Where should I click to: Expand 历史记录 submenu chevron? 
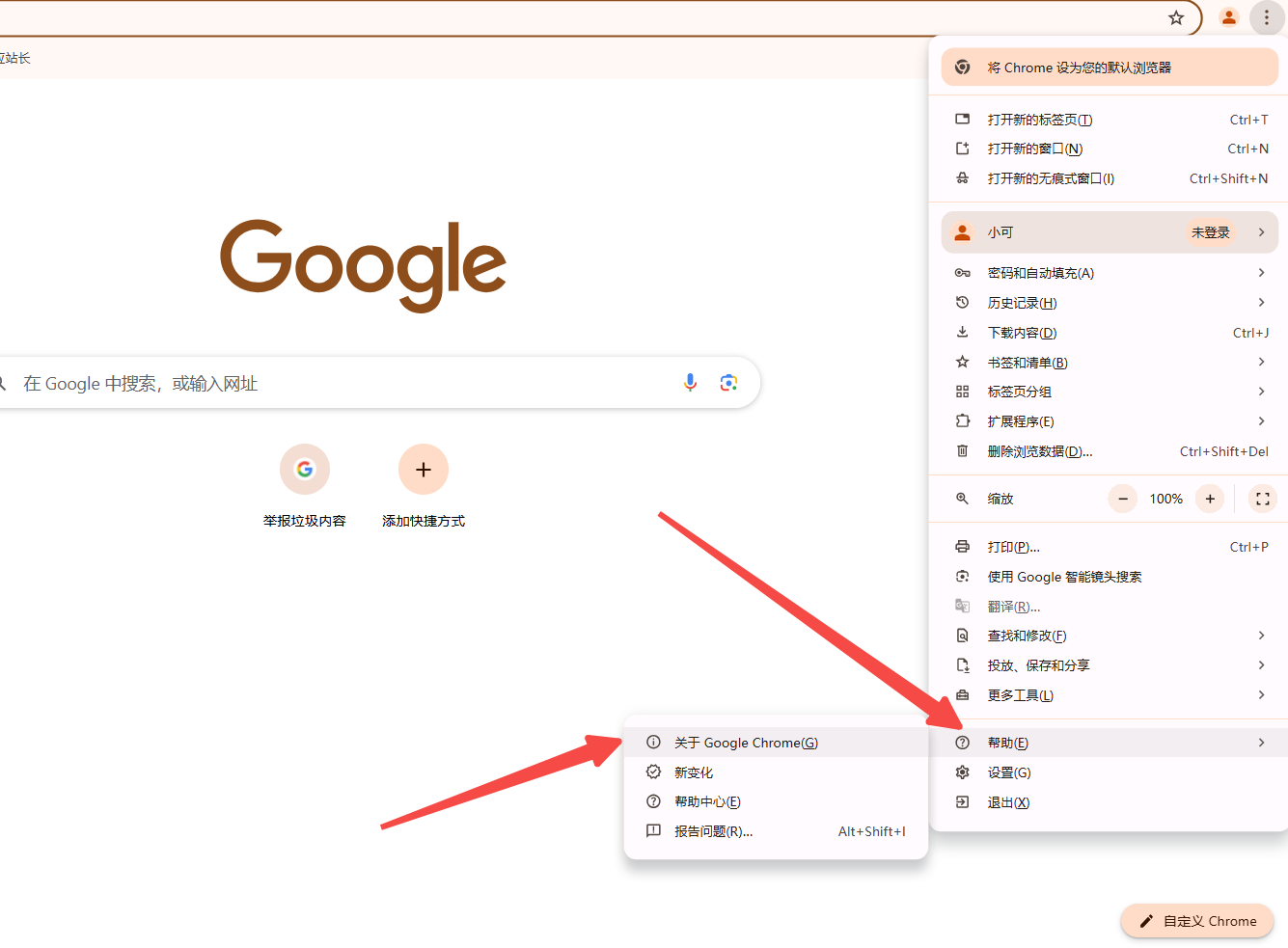pyautogui.click(x=1261, y=303)
